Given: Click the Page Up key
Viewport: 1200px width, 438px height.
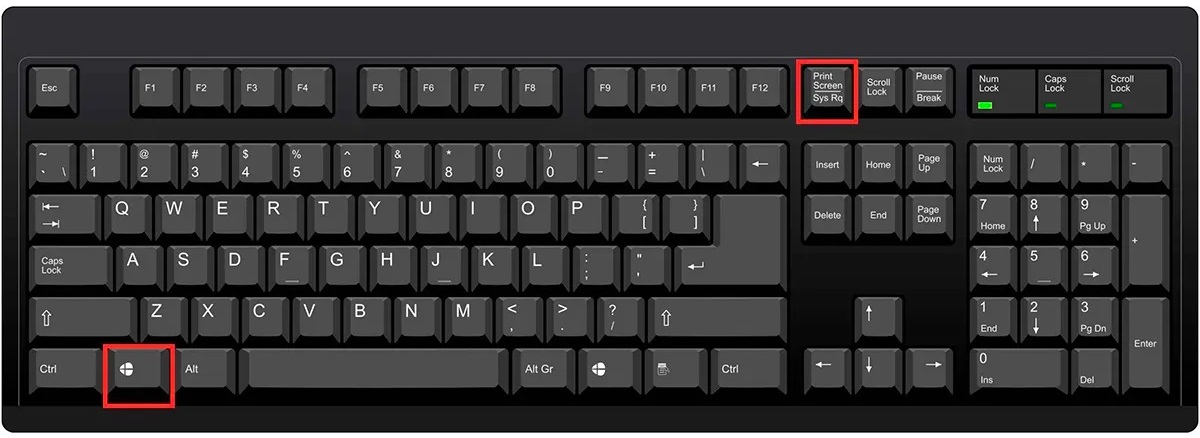Looking at the screenshot, I should 929,164.
